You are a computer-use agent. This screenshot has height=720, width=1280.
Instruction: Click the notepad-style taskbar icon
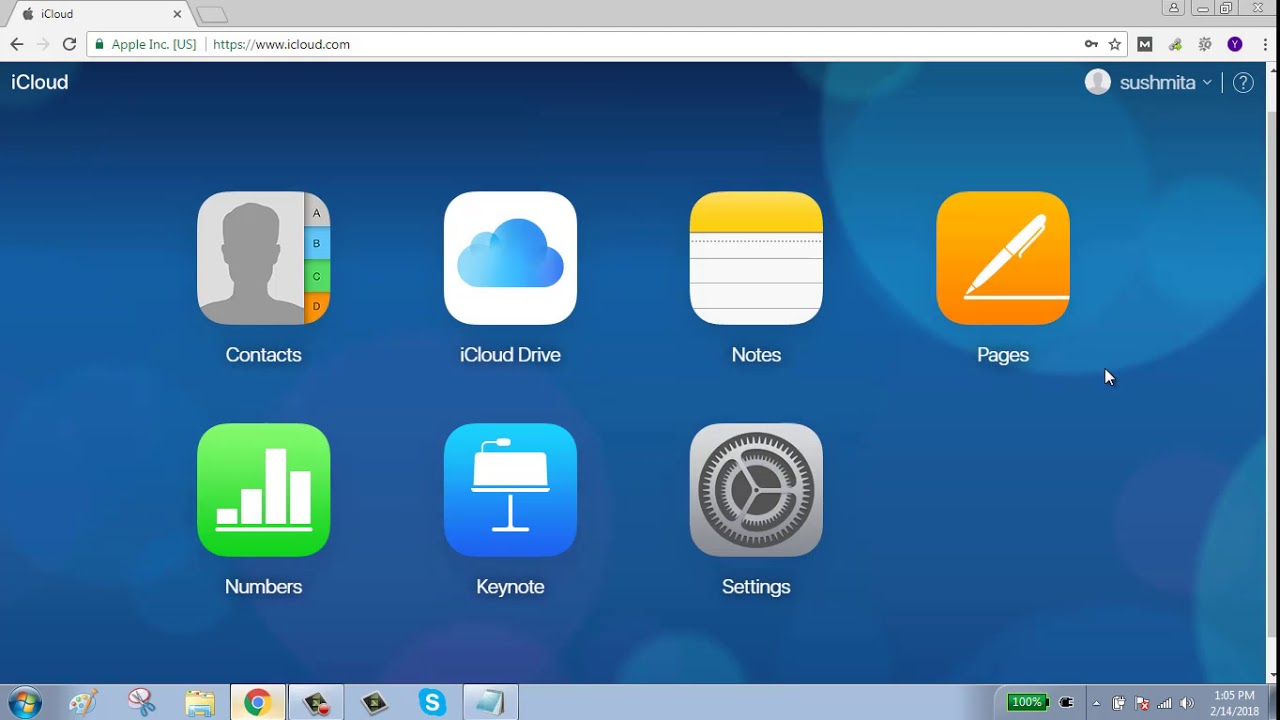coord(490,702)
